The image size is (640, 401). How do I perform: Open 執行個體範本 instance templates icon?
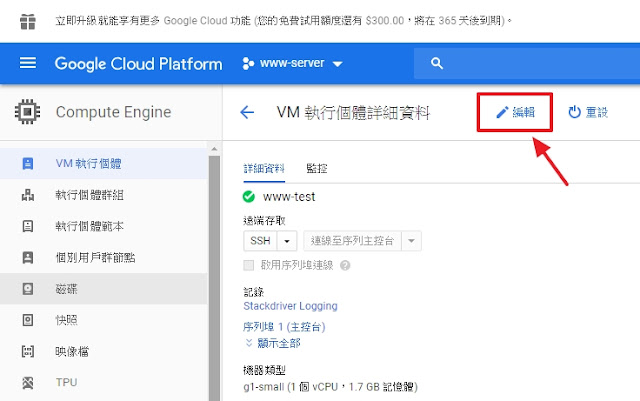tap(28, 226)
